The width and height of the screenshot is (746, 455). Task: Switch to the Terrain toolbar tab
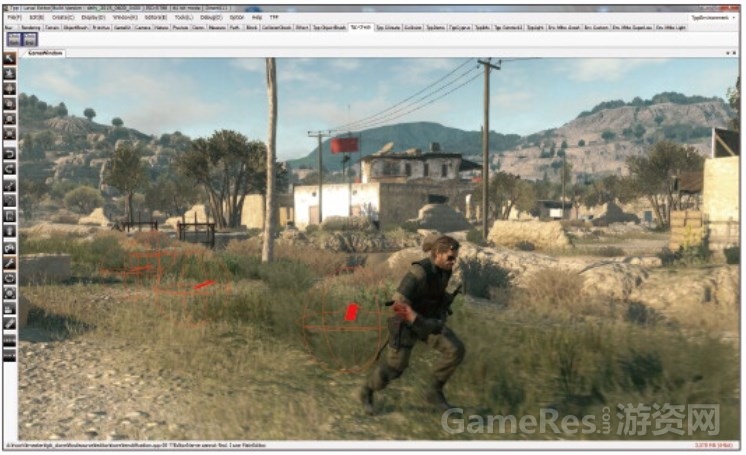53,28
